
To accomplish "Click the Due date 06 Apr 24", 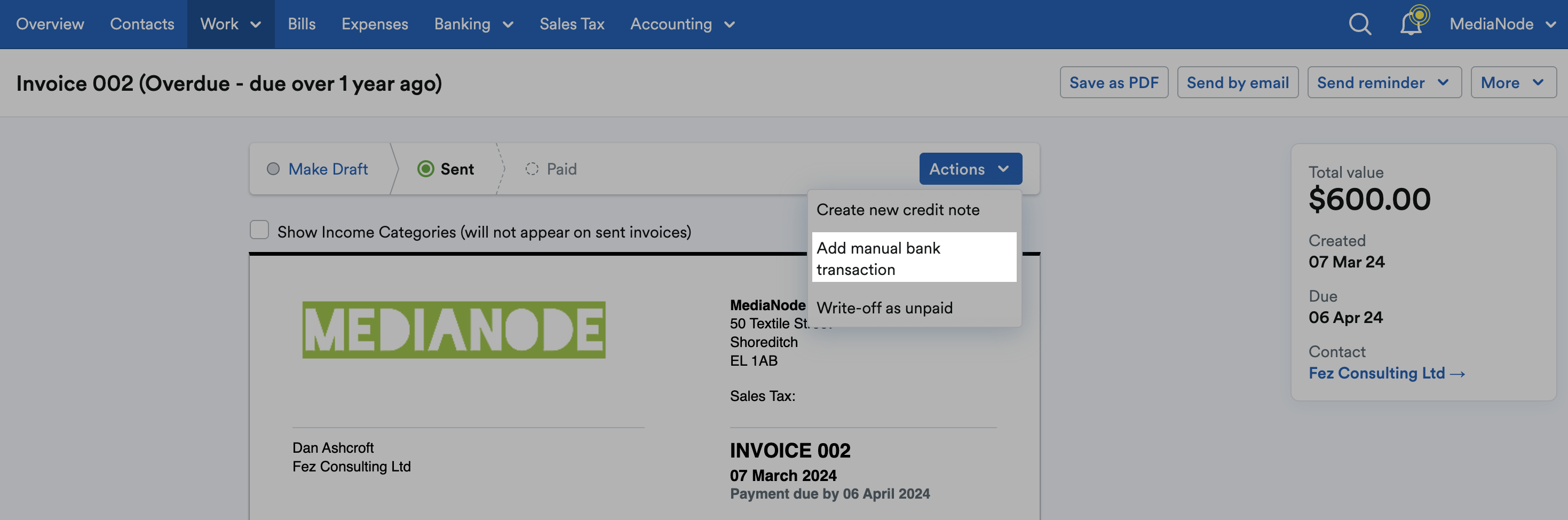I will coord(1345,317).
